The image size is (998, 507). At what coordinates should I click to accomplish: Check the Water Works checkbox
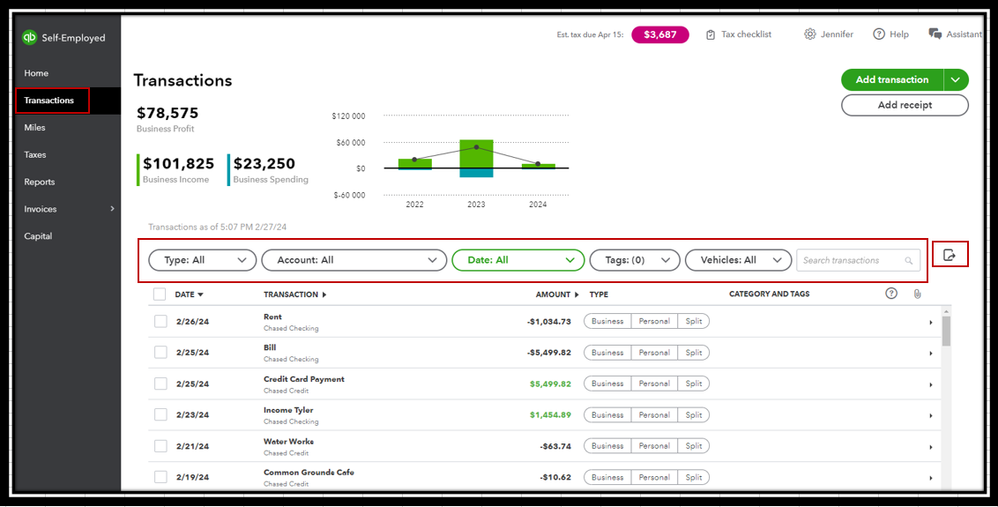tap(160, 446)
